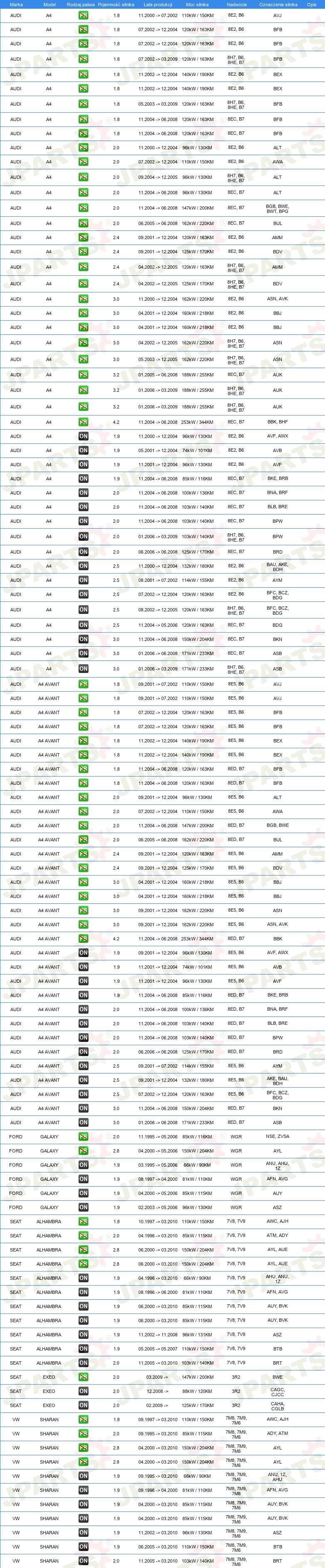Click petrol icon in VW Sharan AWC, AJH row
The height and width of the screenshot is (1568, 325).
84,1420
